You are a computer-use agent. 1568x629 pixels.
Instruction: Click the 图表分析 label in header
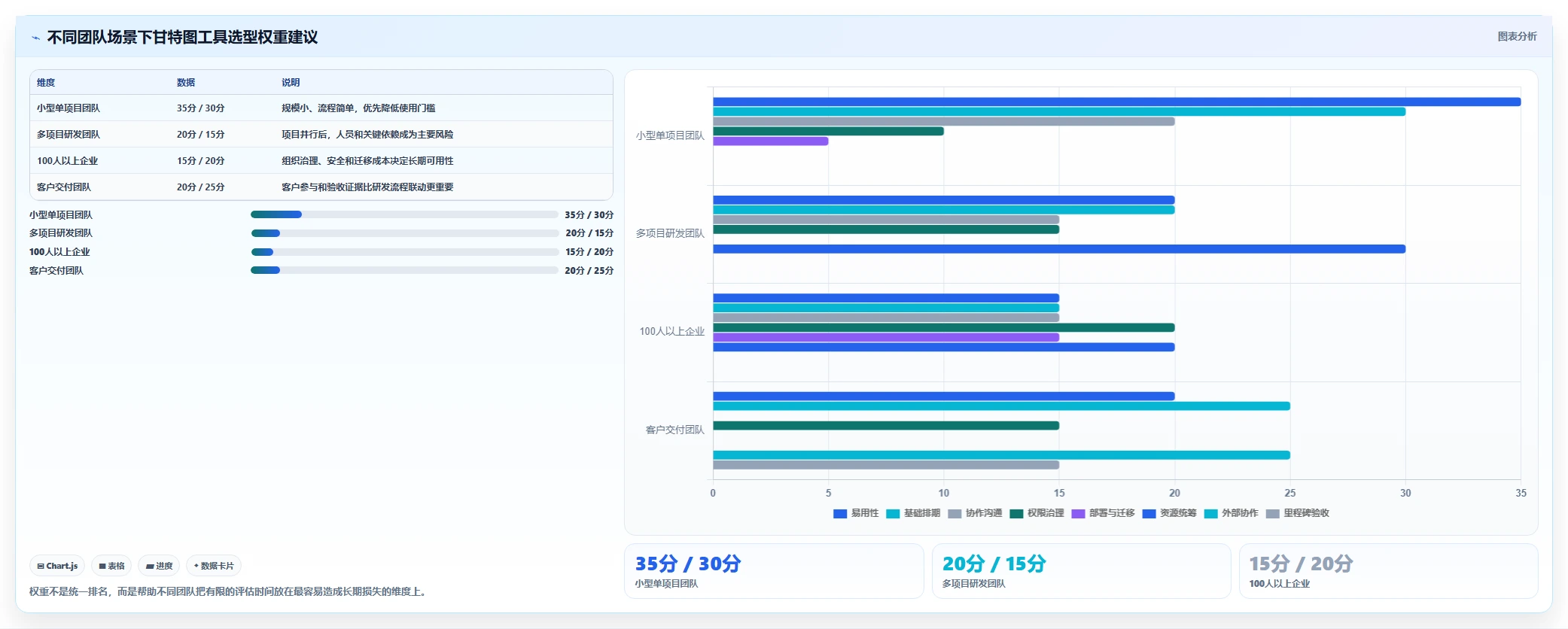point(1517,36)
